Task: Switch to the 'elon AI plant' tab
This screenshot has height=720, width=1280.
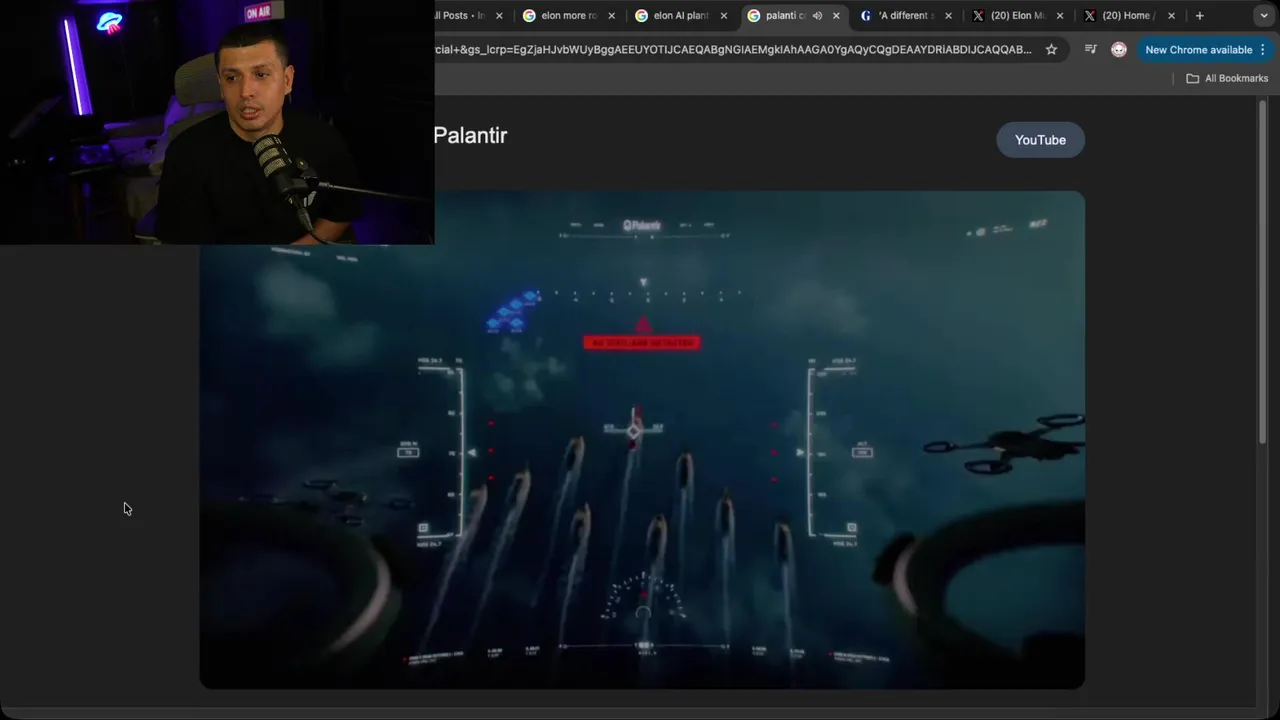Action: pos(682,16)
